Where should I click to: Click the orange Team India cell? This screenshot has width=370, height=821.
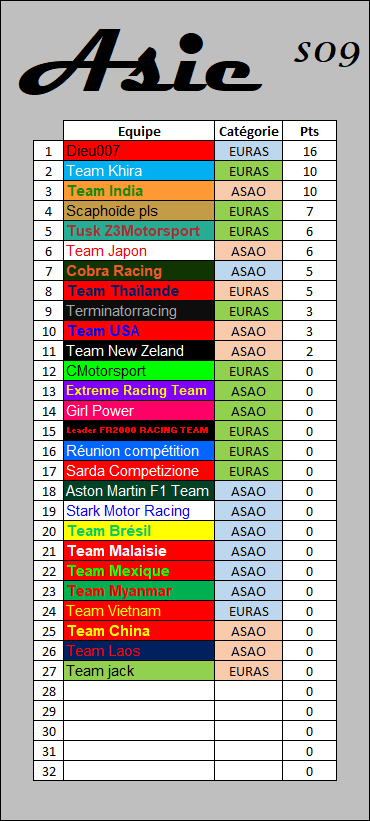pos(139,191)
